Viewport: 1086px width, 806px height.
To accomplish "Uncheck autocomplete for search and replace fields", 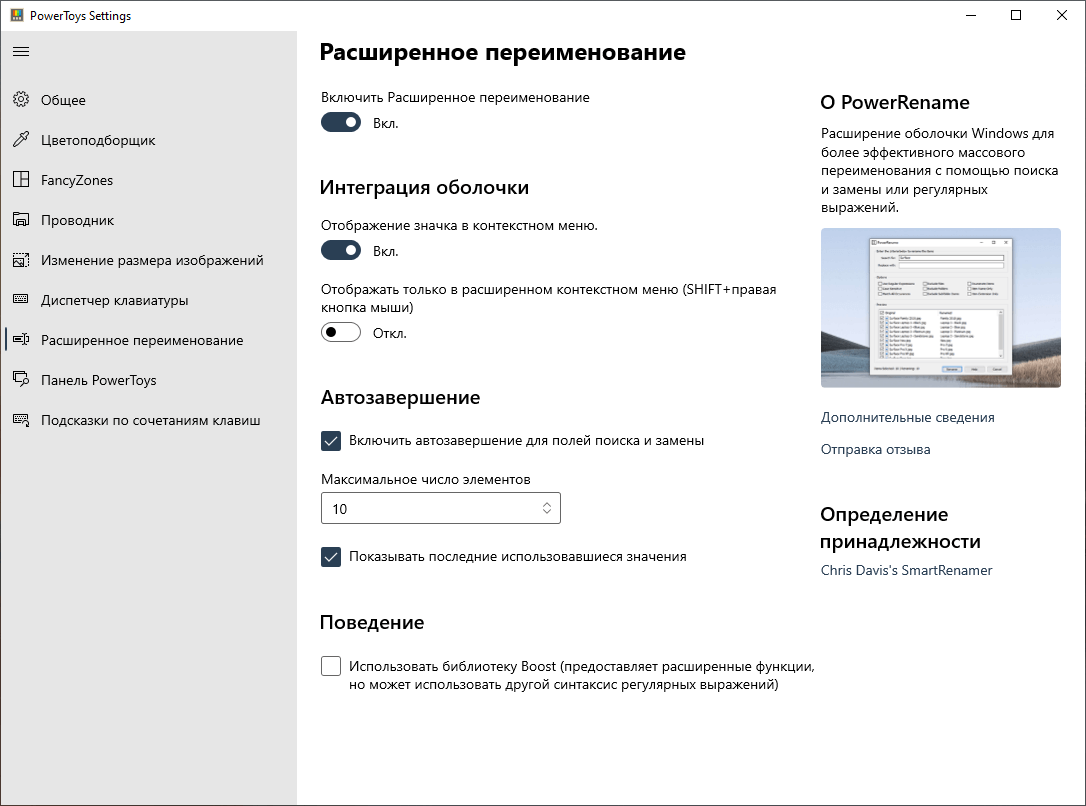I will coord(331,441).
